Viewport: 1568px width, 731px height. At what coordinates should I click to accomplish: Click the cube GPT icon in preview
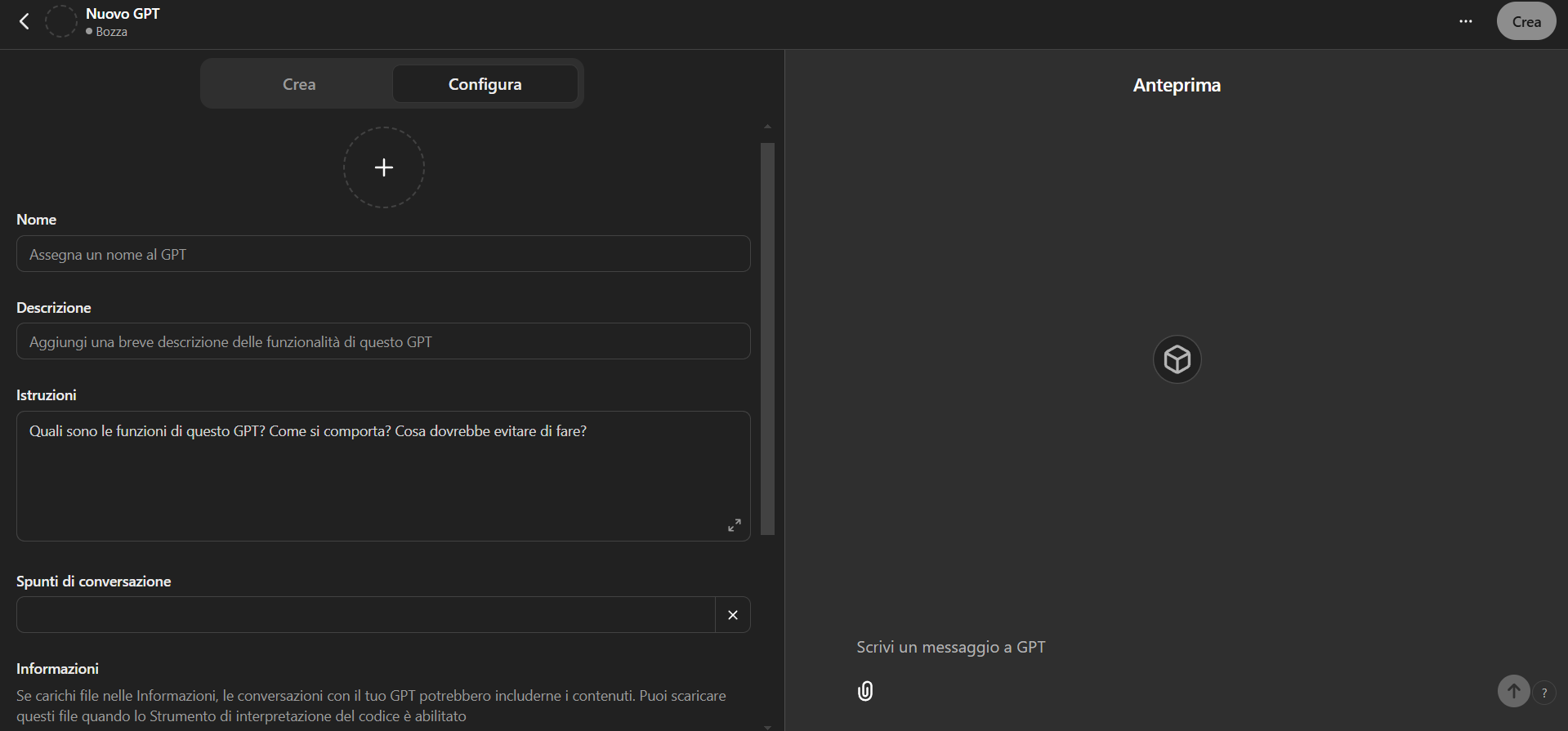tap(1177, 359)
